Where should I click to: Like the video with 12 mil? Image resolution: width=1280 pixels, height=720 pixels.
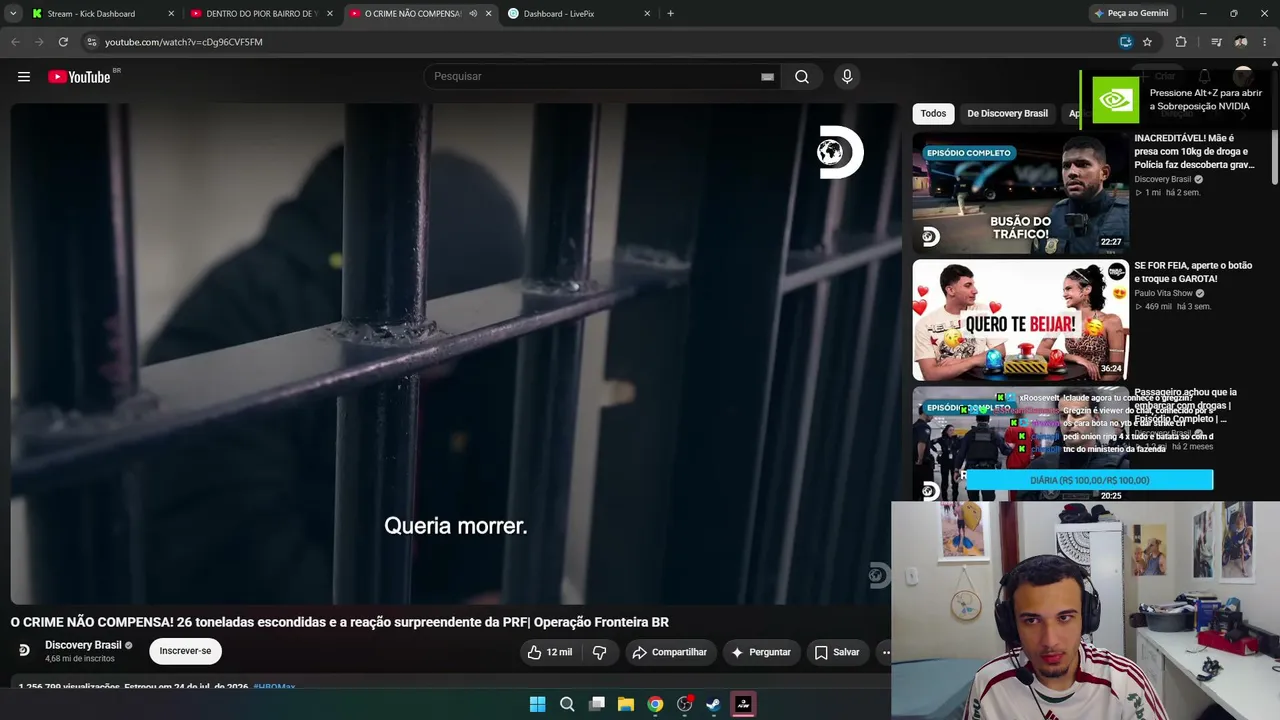(549, 652)
